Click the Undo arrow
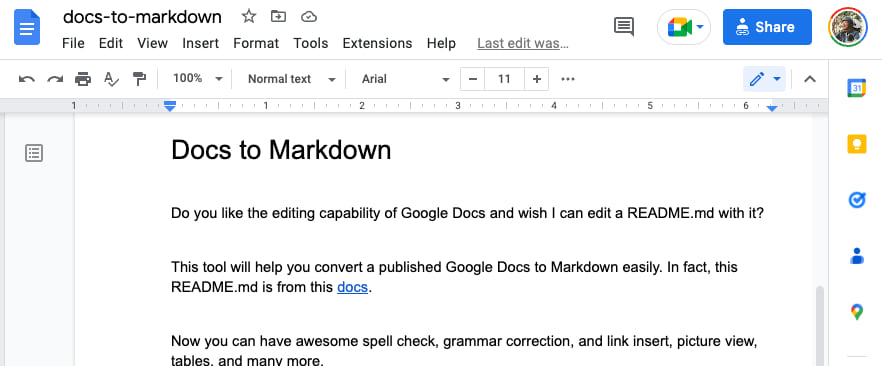Image resolution: width=882 pixels, height=366 pixels. [26, 79]
